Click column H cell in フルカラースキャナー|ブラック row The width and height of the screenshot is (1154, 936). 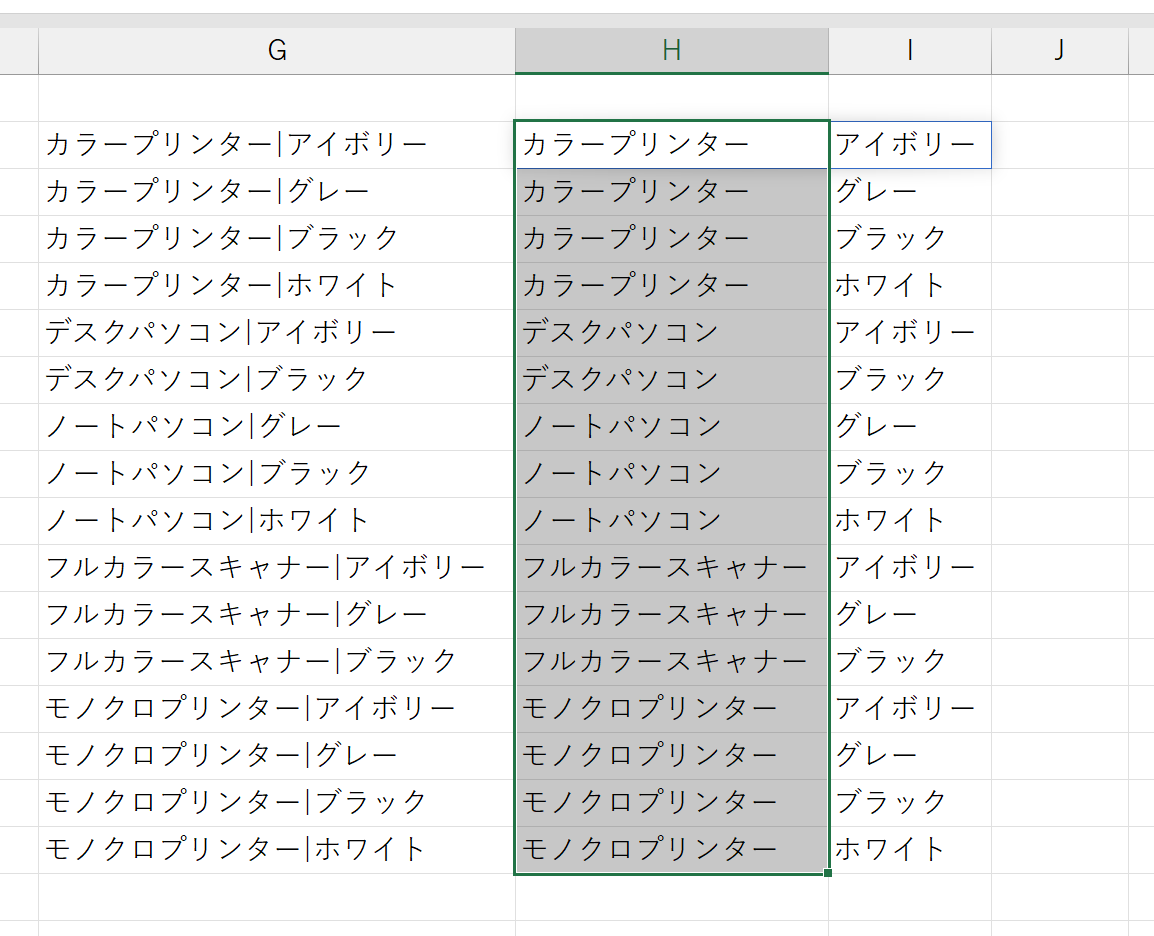[672, 662]
